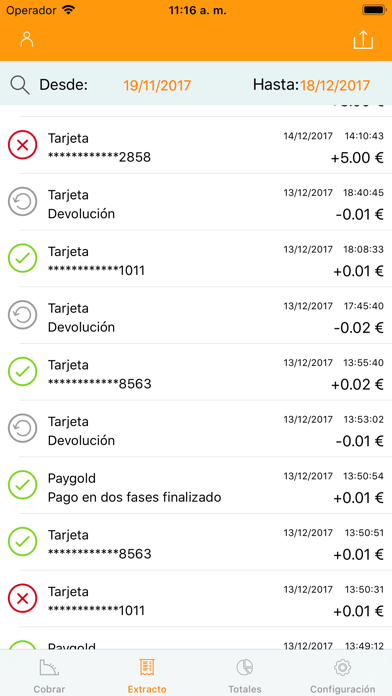Change the Desde date 19/11/2017
The width and height of the screenshot is (392, 696).
157,85
